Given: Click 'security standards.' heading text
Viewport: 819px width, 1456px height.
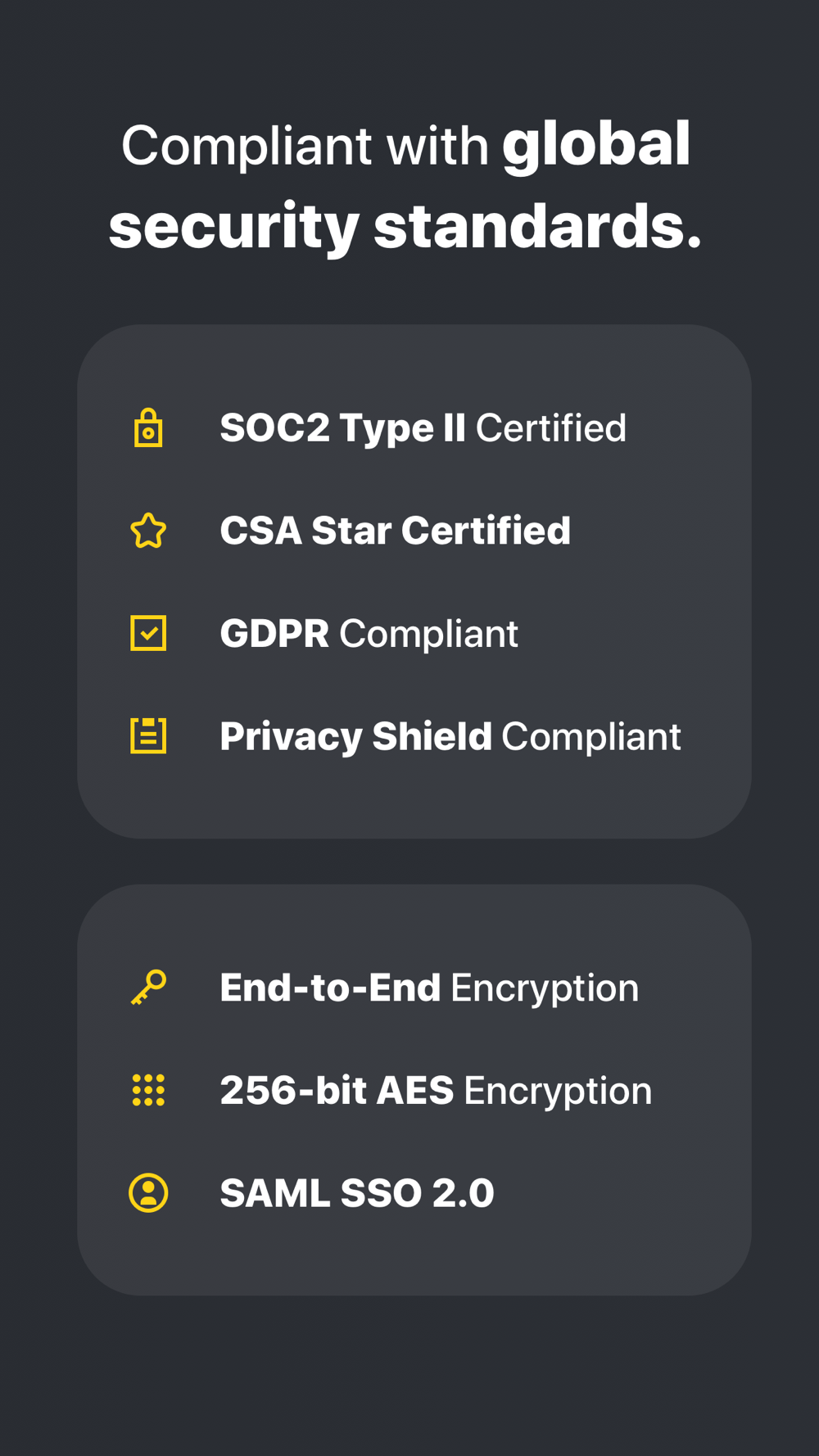Looking at the screenshot, I should 405,227.
